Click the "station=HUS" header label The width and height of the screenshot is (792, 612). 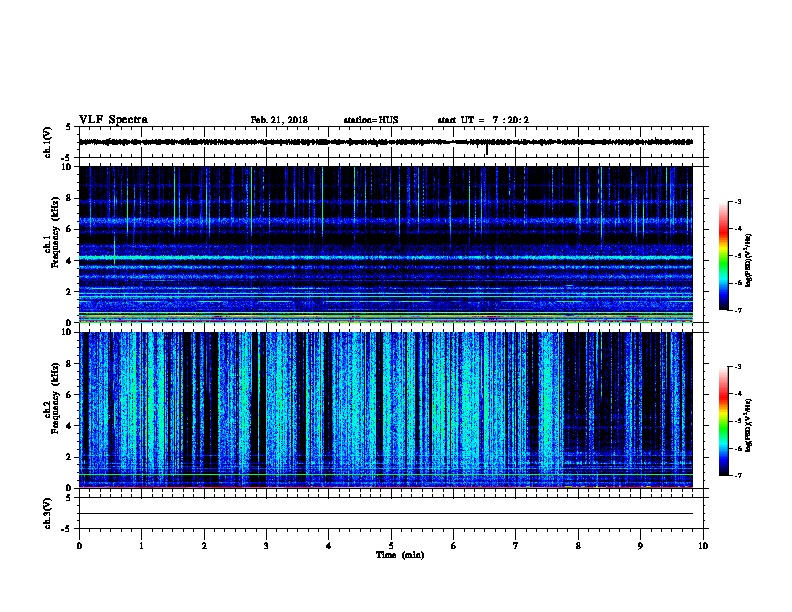pyautogui.click(x=371, y=120)
